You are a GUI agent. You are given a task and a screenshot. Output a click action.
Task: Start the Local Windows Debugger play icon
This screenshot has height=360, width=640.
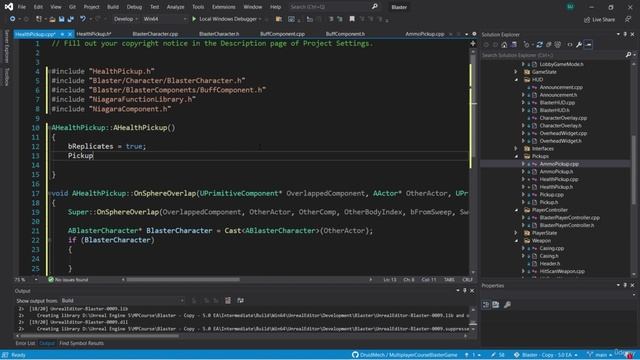click(194, 19)
